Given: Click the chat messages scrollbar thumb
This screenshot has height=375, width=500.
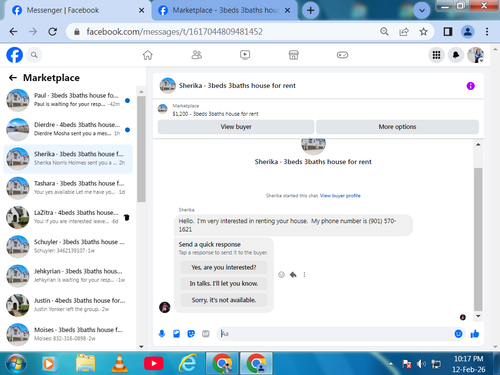Looking at the screenshot, I should click(x=478, y=239).
